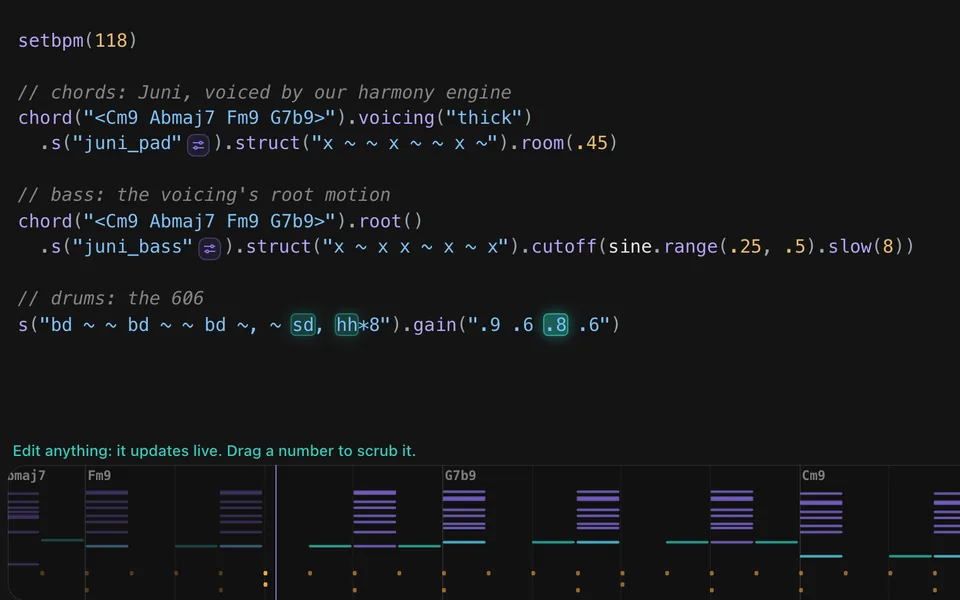Click the bass struct pattern string
The image size is (960, 600).
tap(418, 246)
